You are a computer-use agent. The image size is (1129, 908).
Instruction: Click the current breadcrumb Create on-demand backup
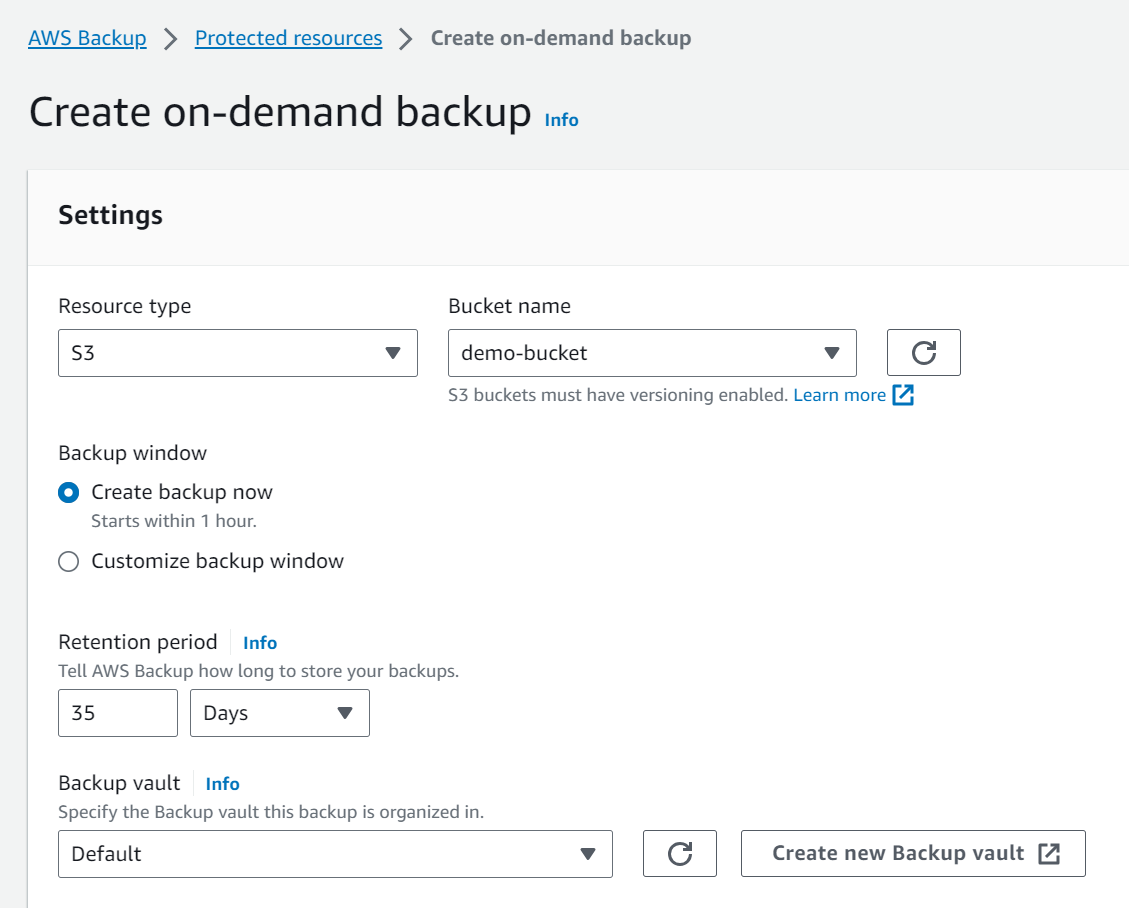point(560,38)
